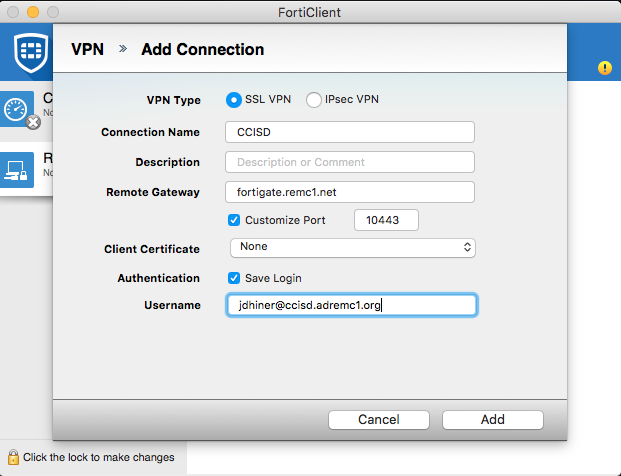This screenshot has width=621, height=476.
Task: Click the Authentication label
Action: pos(158,278)
